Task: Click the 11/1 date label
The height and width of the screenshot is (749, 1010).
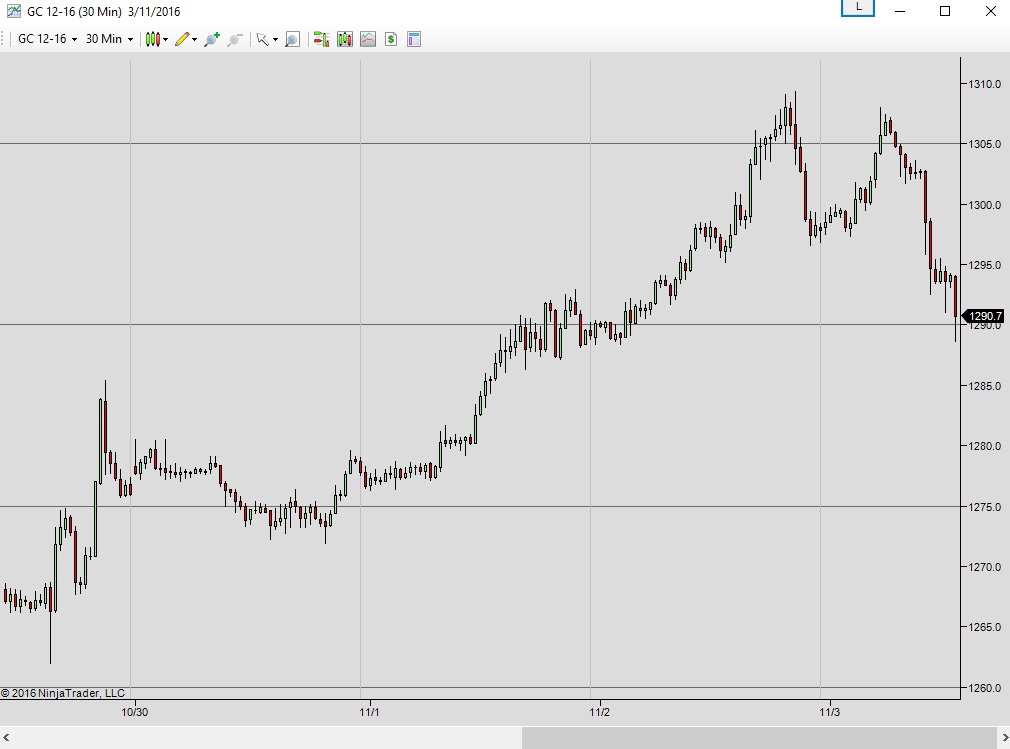Action: 370,712
